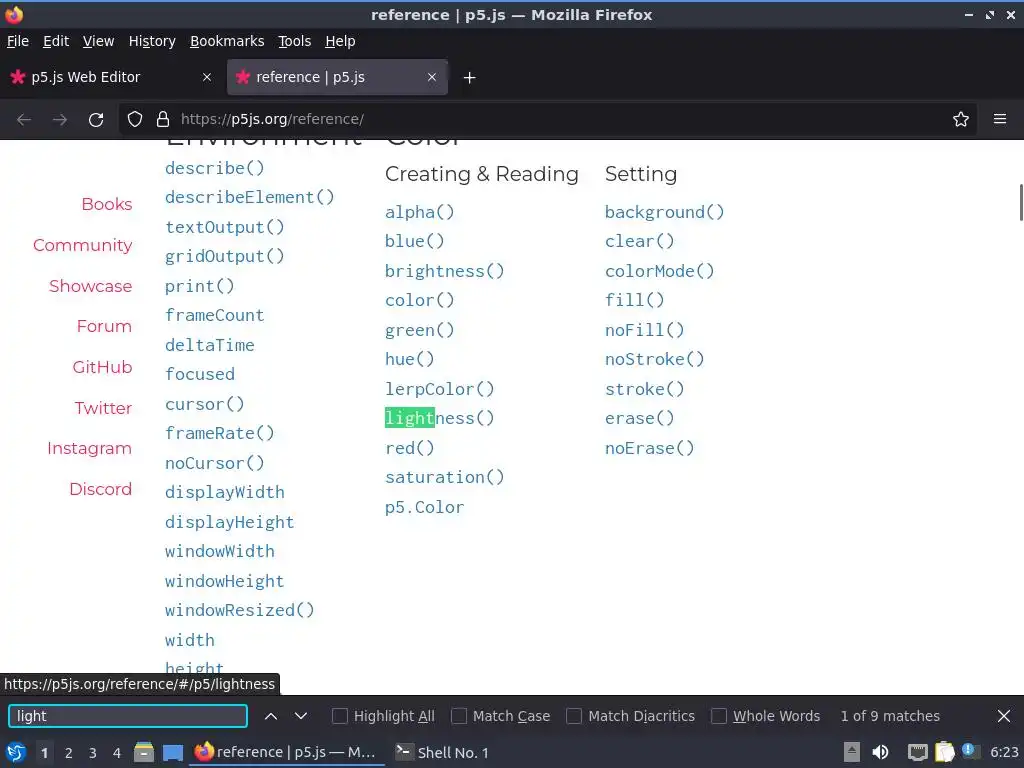Open the noStroke() reference link
The image size is (1024, 768).
point(654,359)
